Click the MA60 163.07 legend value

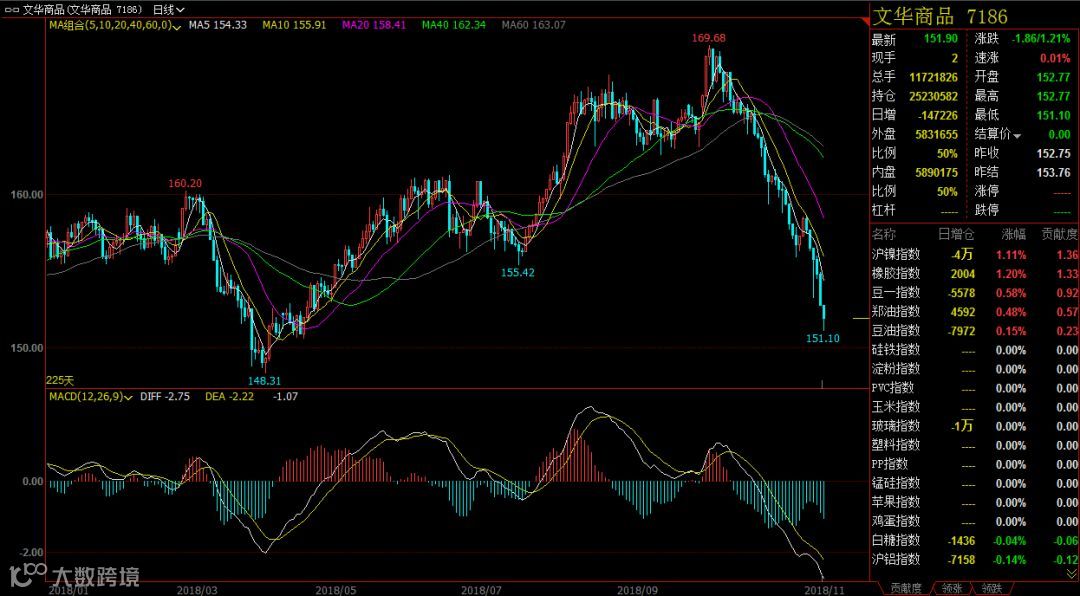[x=534, y=25]
